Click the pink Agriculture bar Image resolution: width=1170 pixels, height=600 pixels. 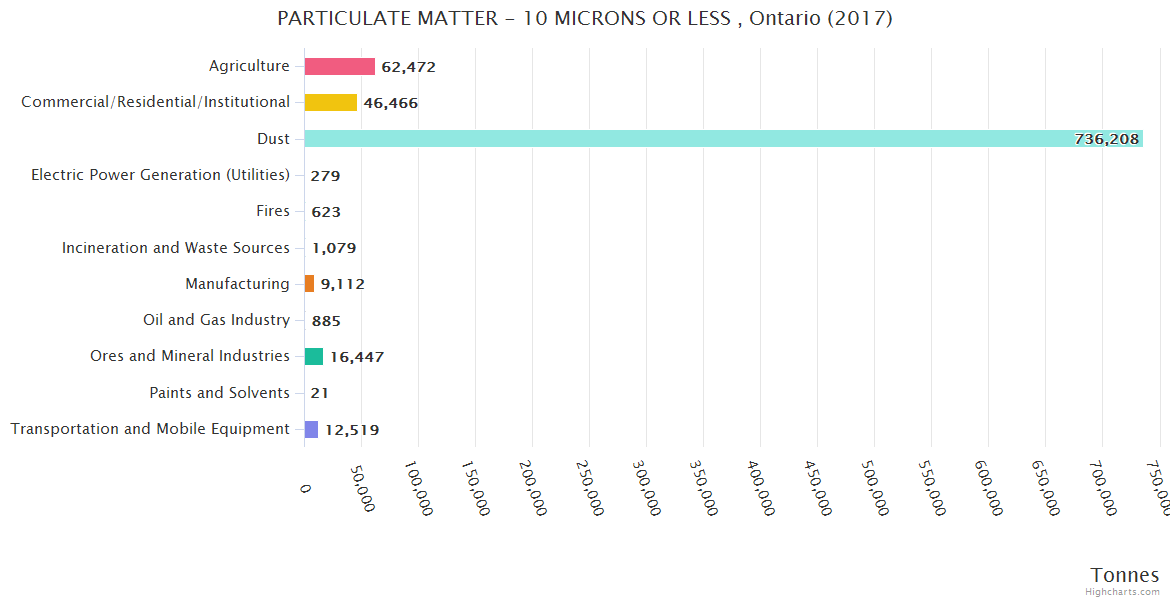(x=340, y=66)
